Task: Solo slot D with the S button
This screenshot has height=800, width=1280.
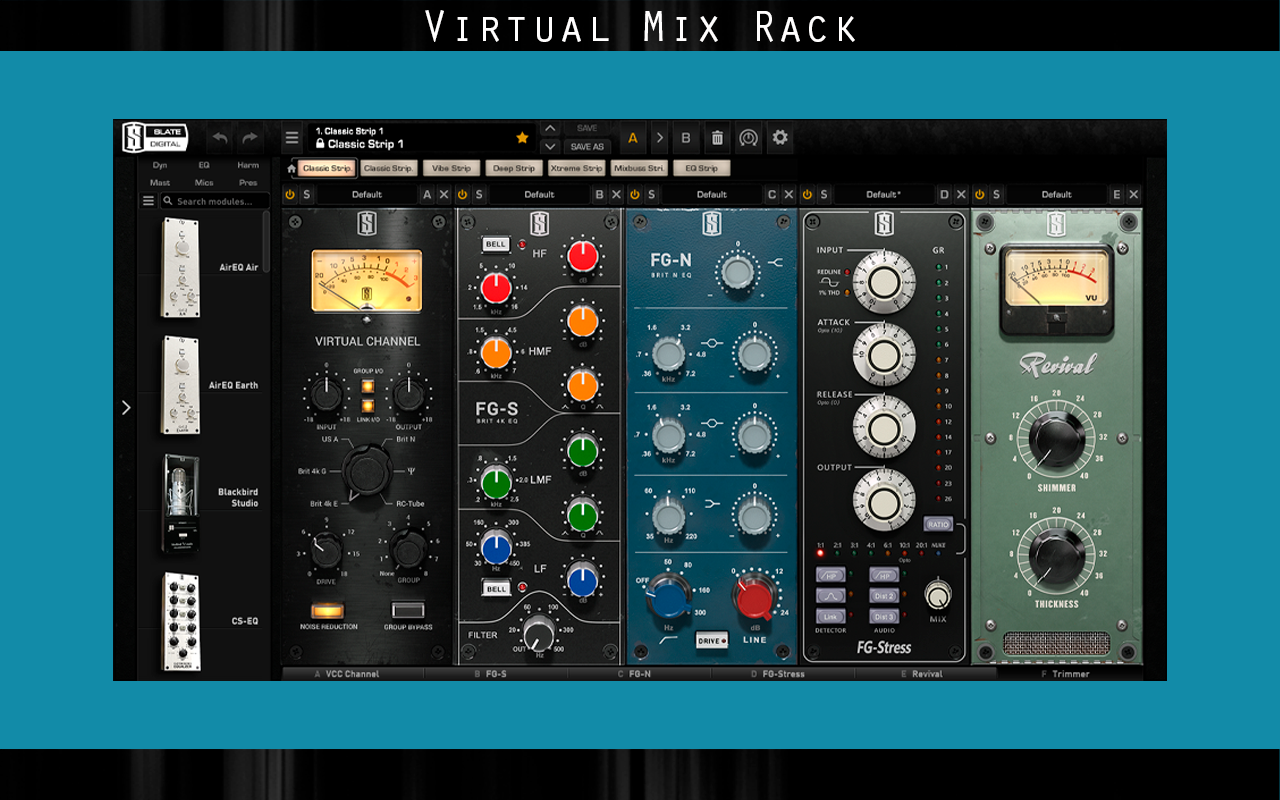Action: [x=824, y=194]
